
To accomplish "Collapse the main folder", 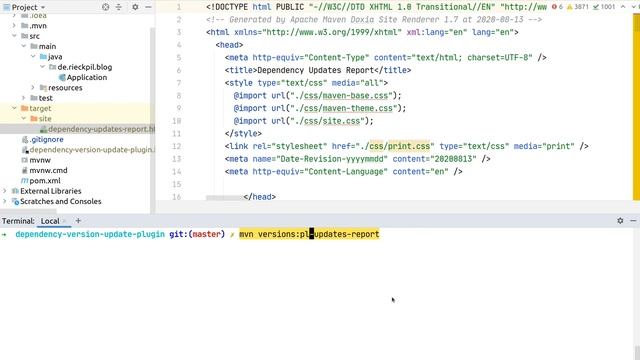I will pyautogui.click(x=24, y=46).
